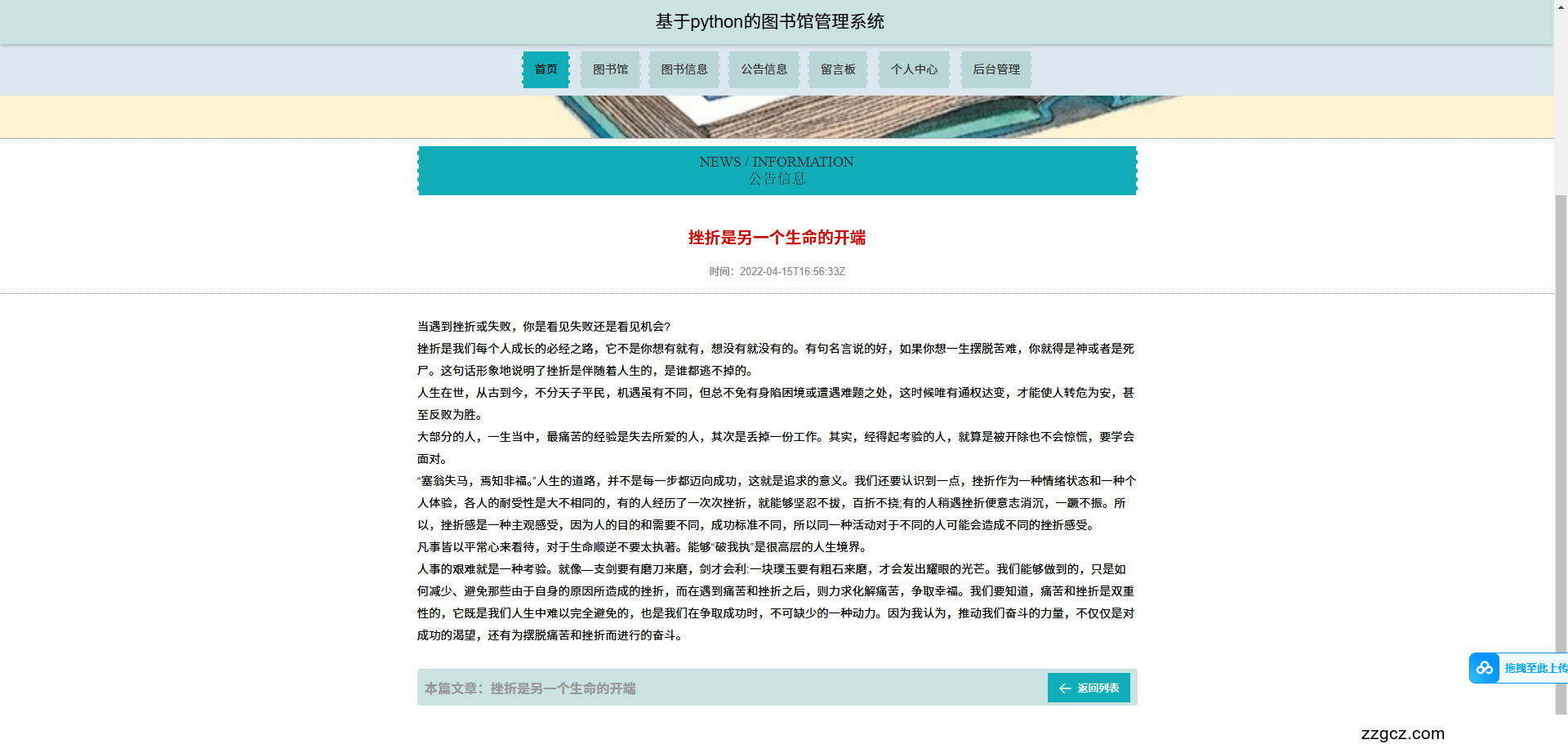Image resolution: width=1568 pixels, height=744 pixels.
Task: Click the zzgcz.com watermark text
Action: [1402, 733]
